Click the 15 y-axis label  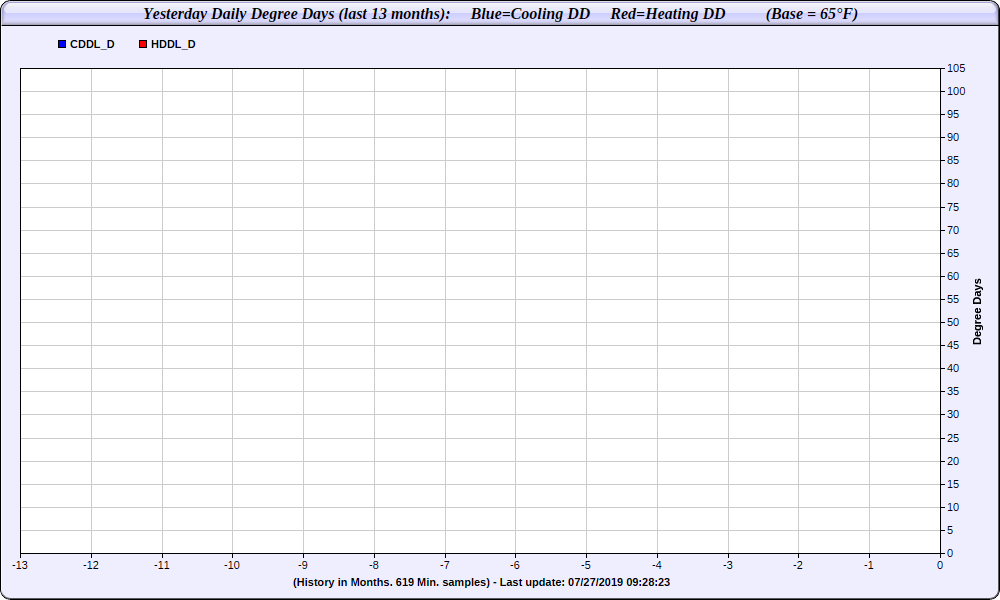click(953, 484)
